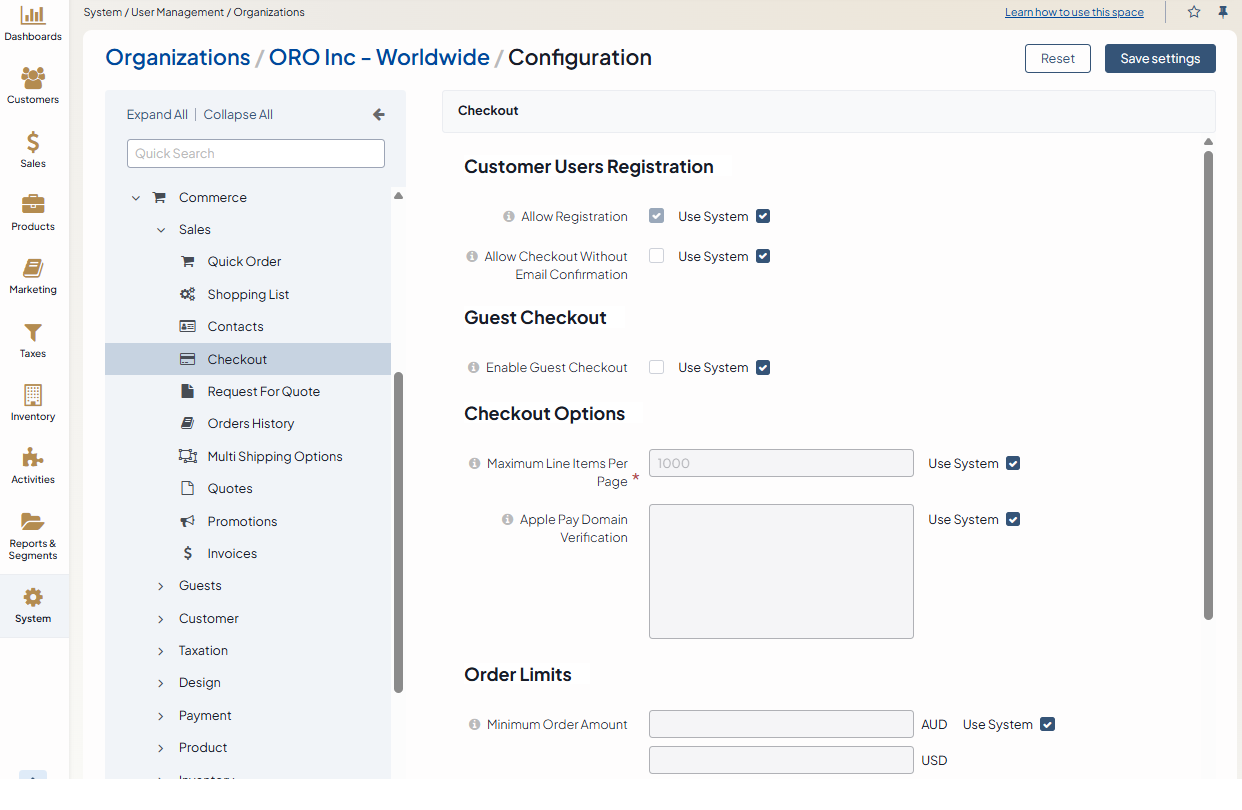Open the Learn how to use this space link
Image resolution: width=1242 pixels, height=810 pixels.
click(1074, 13)
